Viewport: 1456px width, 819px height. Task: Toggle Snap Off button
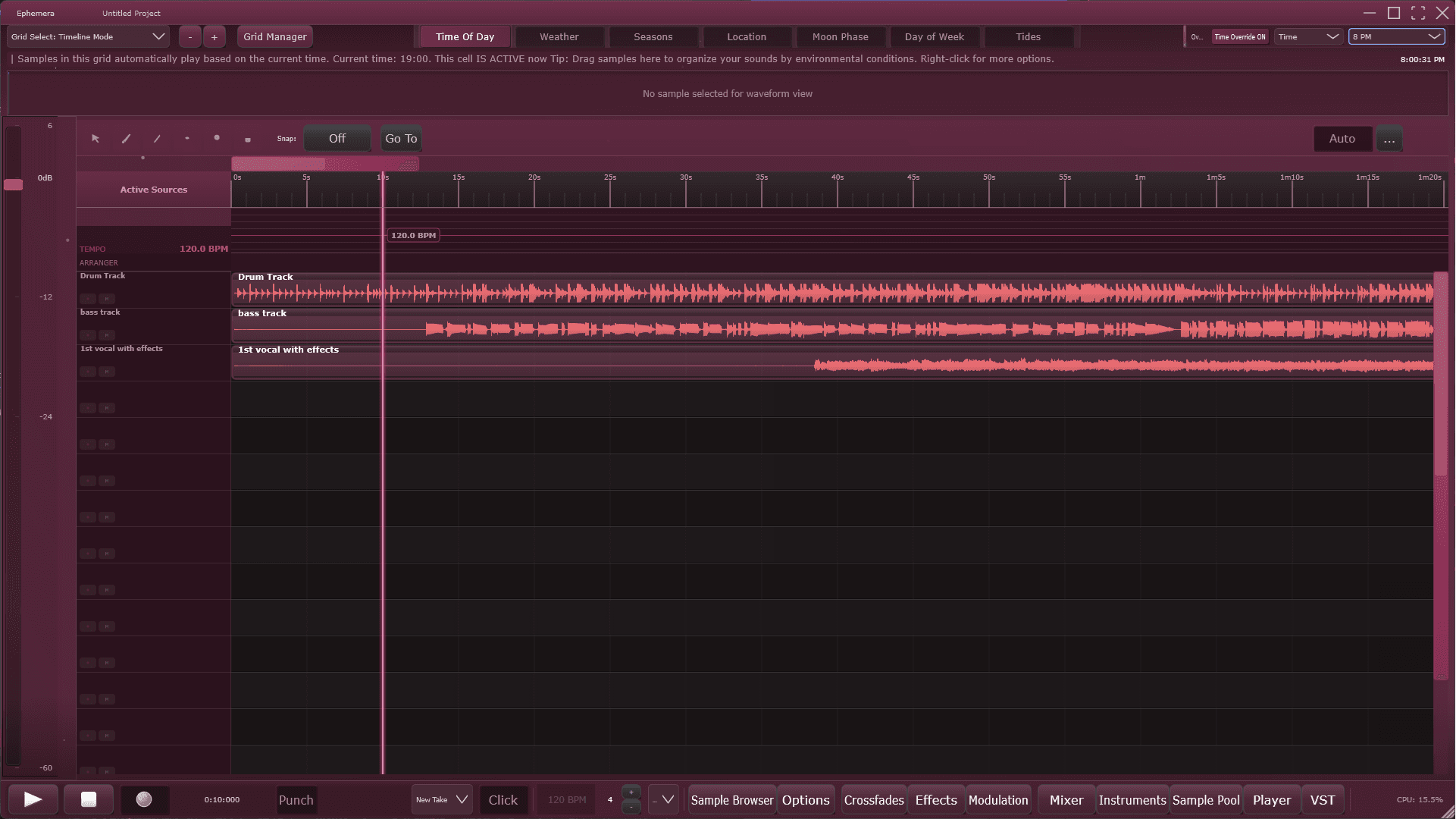[x=337, y=139]
